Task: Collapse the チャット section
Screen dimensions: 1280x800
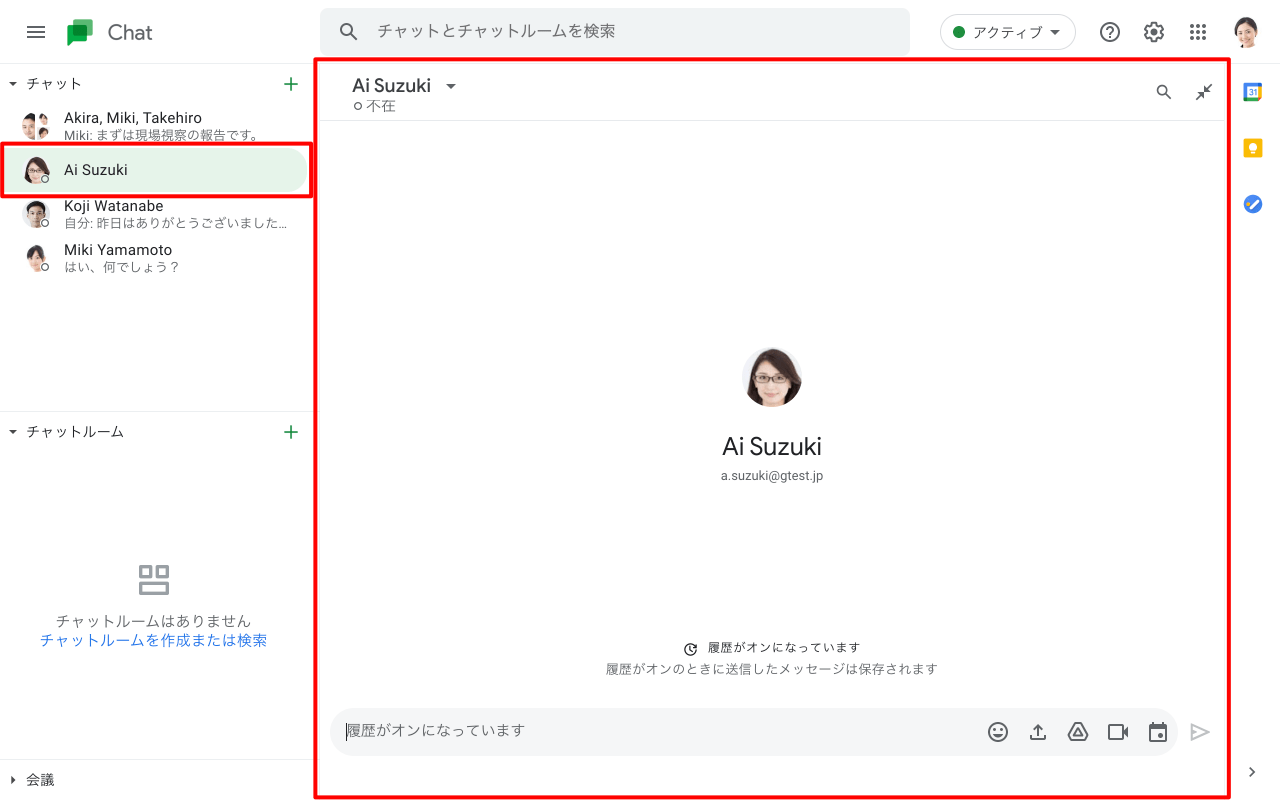Action: click(x=13, y=84)
